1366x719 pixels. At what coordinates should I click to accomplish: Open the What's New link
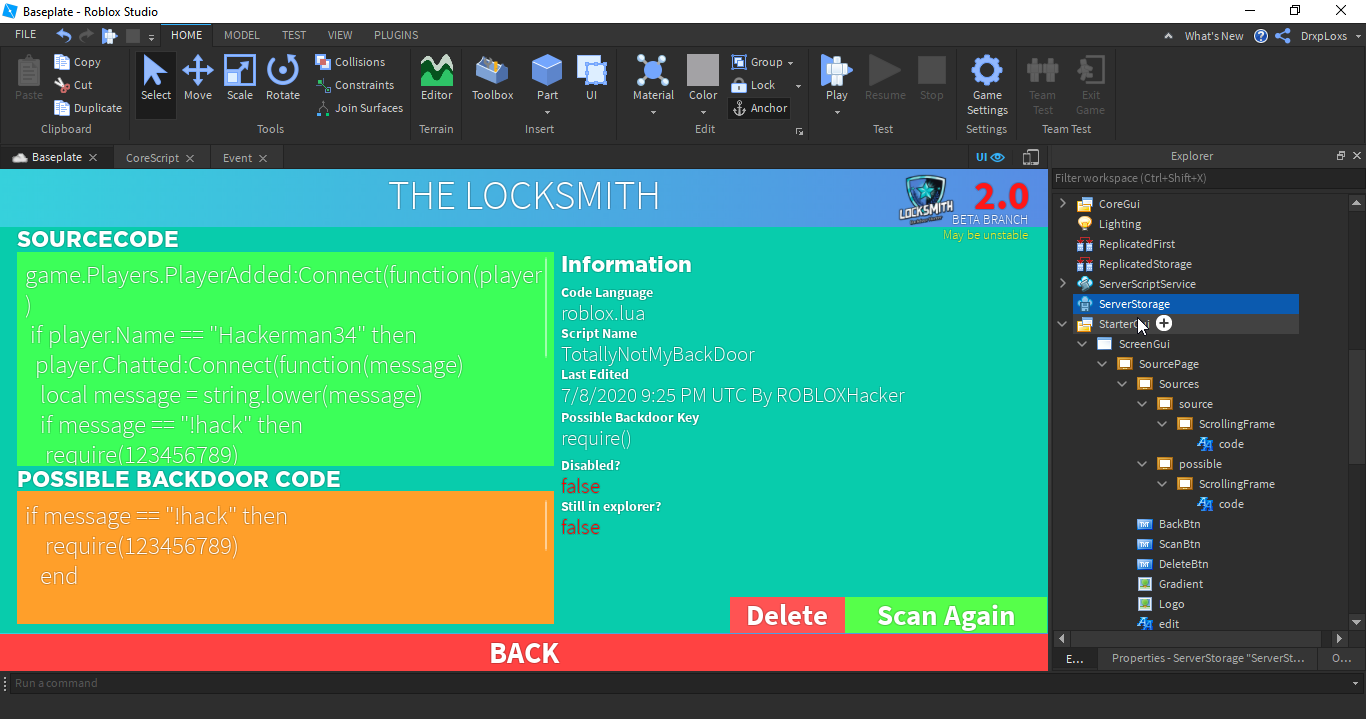1214,36
